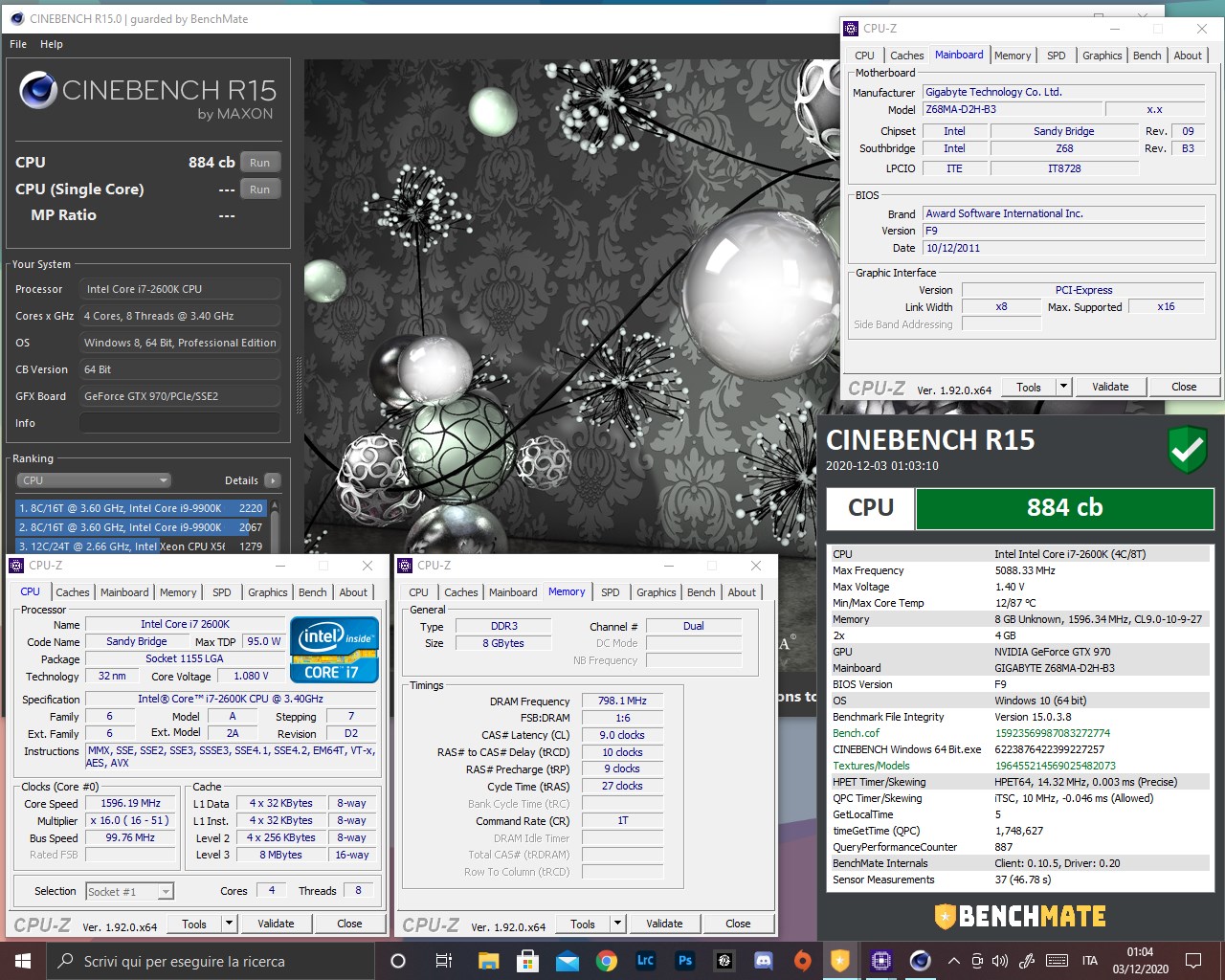1225x980 pixels.
Task: Click Validate in CPU-Z processor window
Action: tap(276, 924)
